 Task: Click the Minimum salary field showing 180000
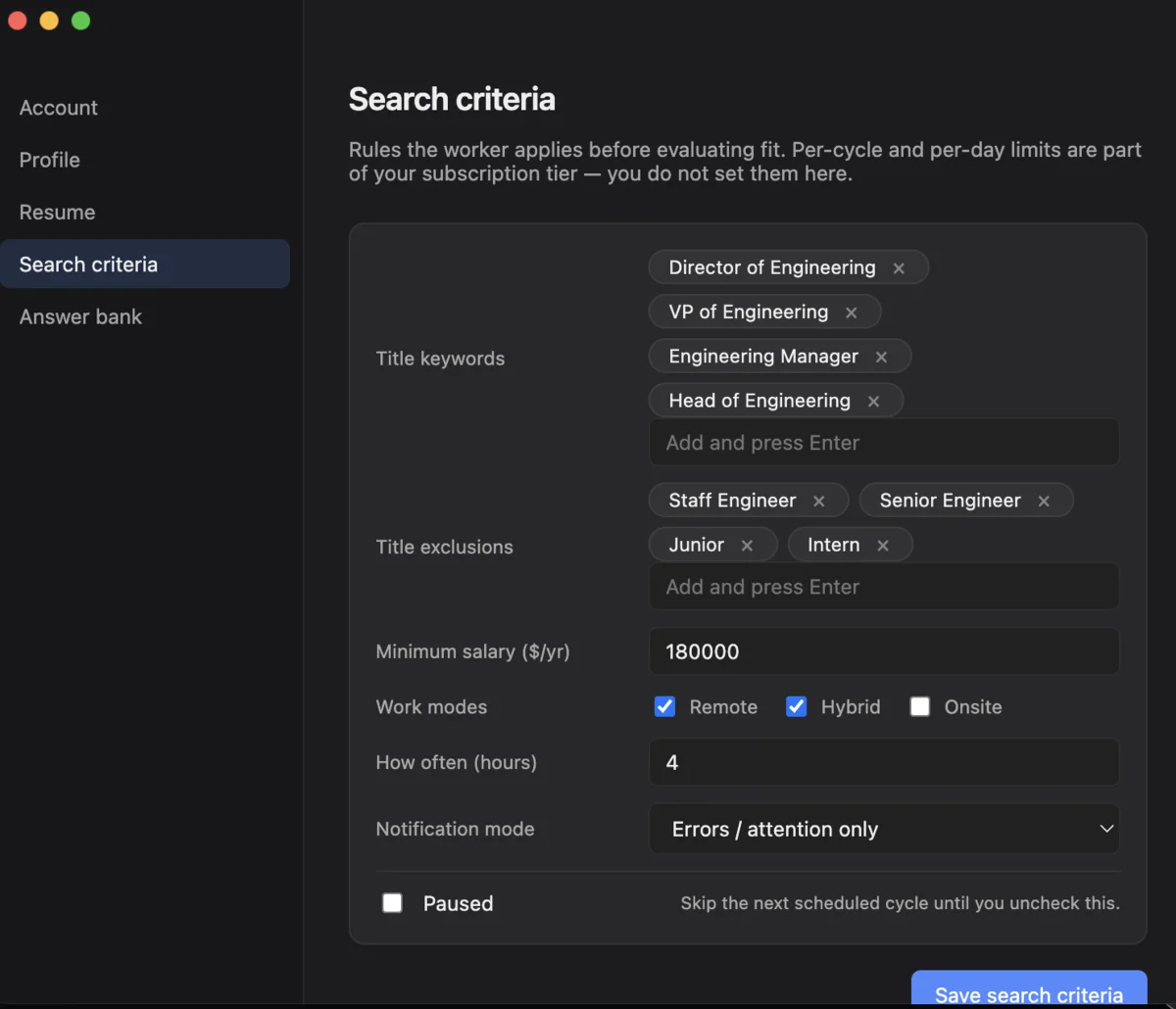click(x=884, y=651)
